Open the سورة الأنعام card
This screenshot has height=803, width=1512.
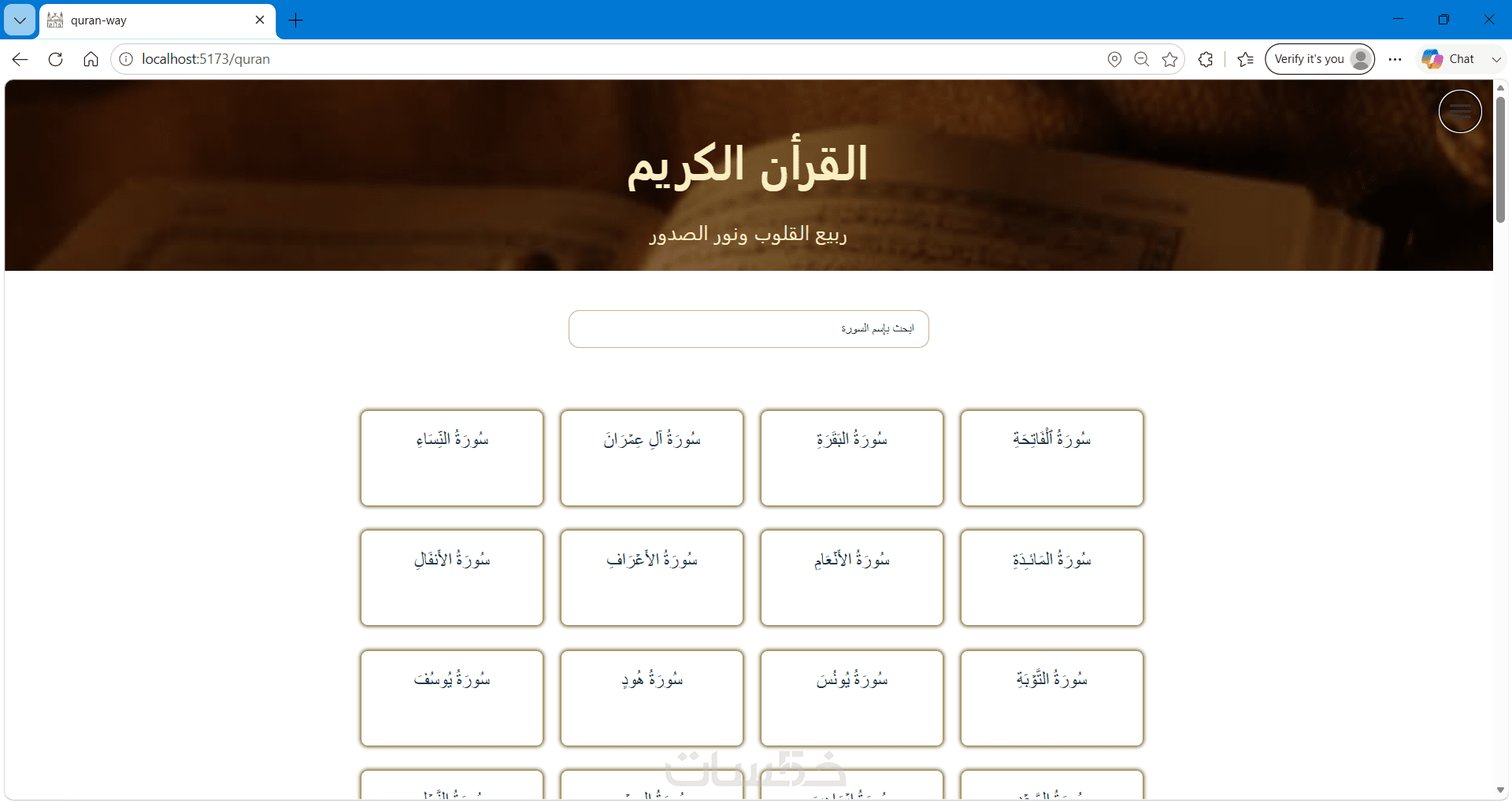click(852, 578)
